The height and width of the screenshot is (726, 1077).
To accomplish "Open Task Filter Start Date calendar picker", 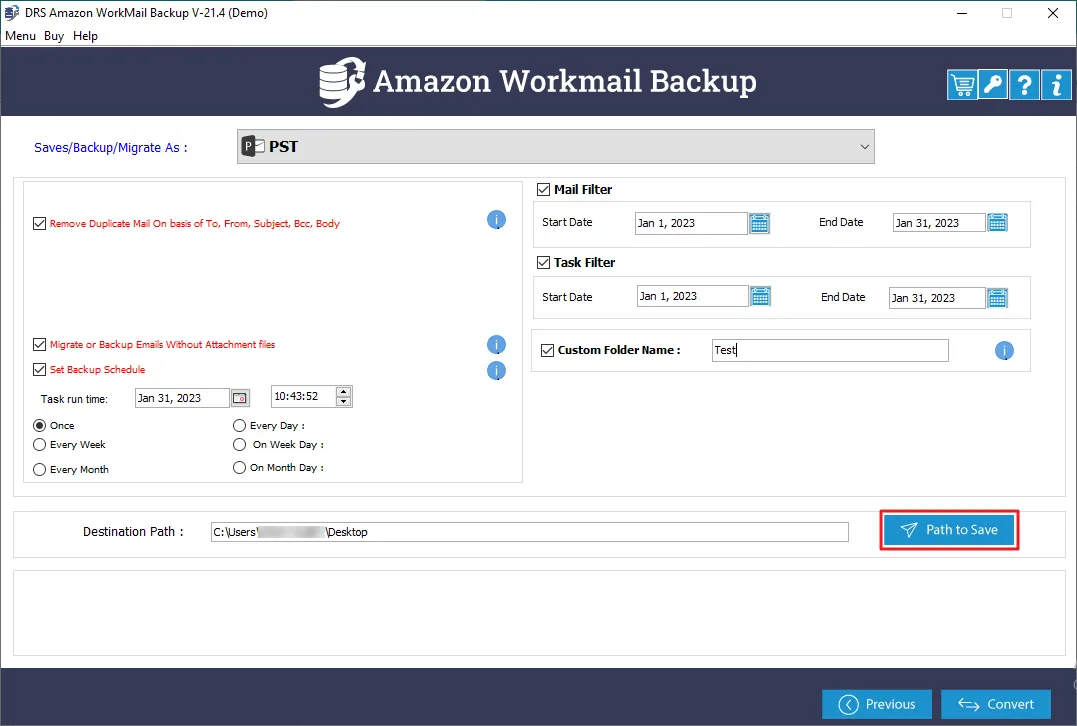I will pyautogui.click(x=760, y=296).
